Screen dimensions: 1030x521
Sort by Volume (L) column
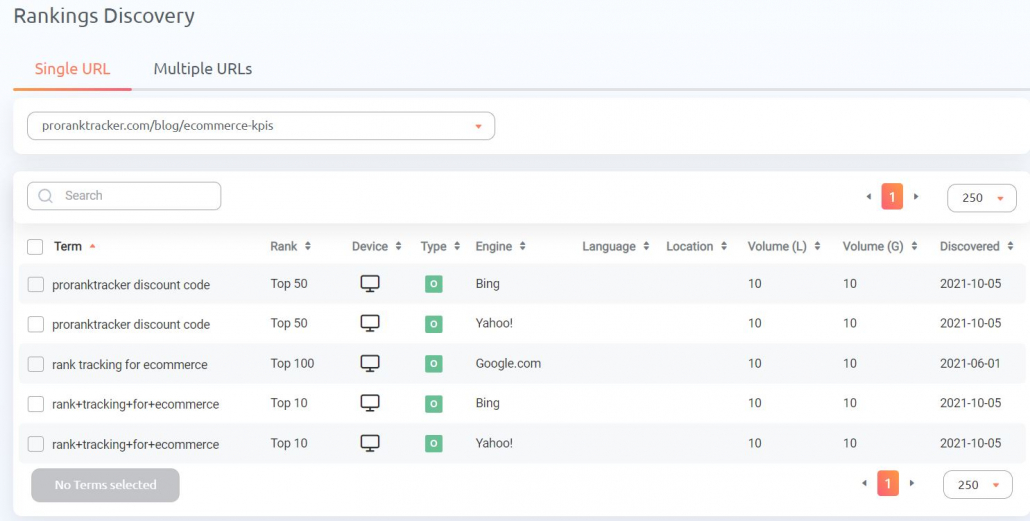point(817,246)
